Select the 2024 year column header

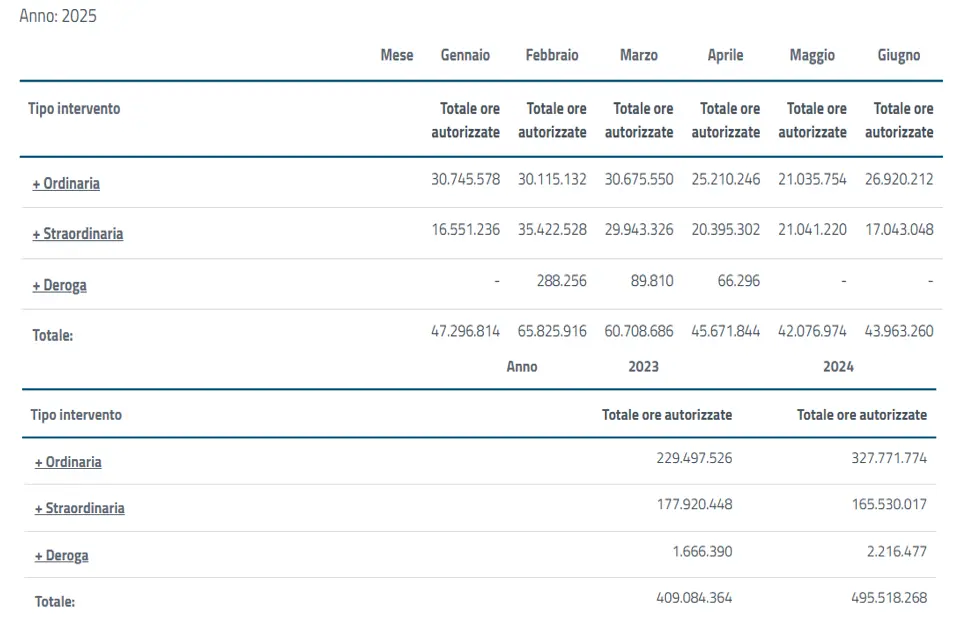[838, 366]
